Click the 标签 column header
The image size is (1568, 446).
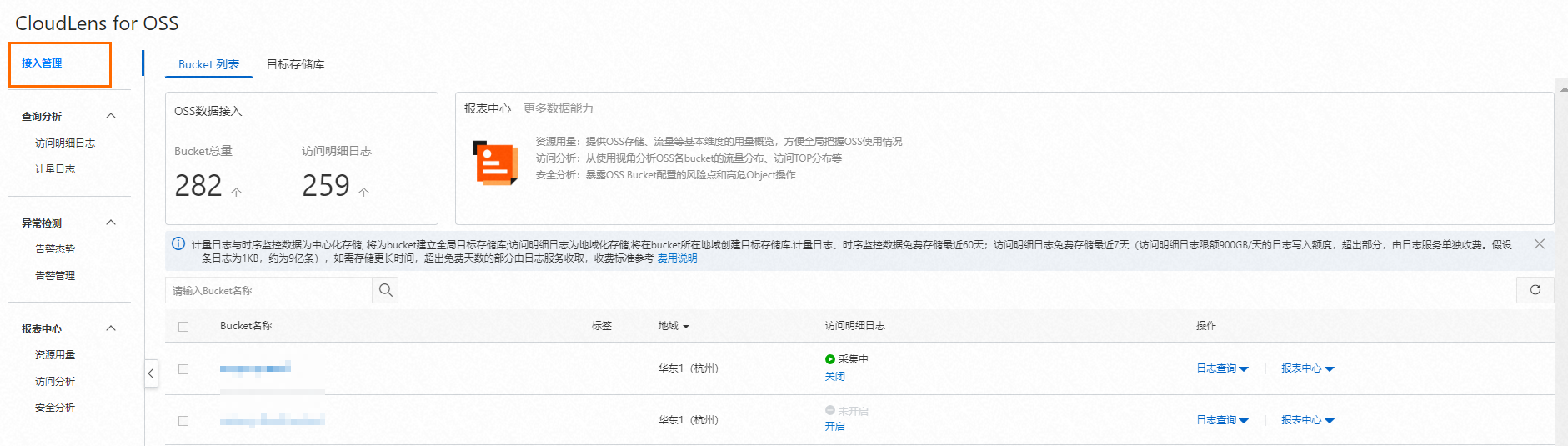click(601, 326)
